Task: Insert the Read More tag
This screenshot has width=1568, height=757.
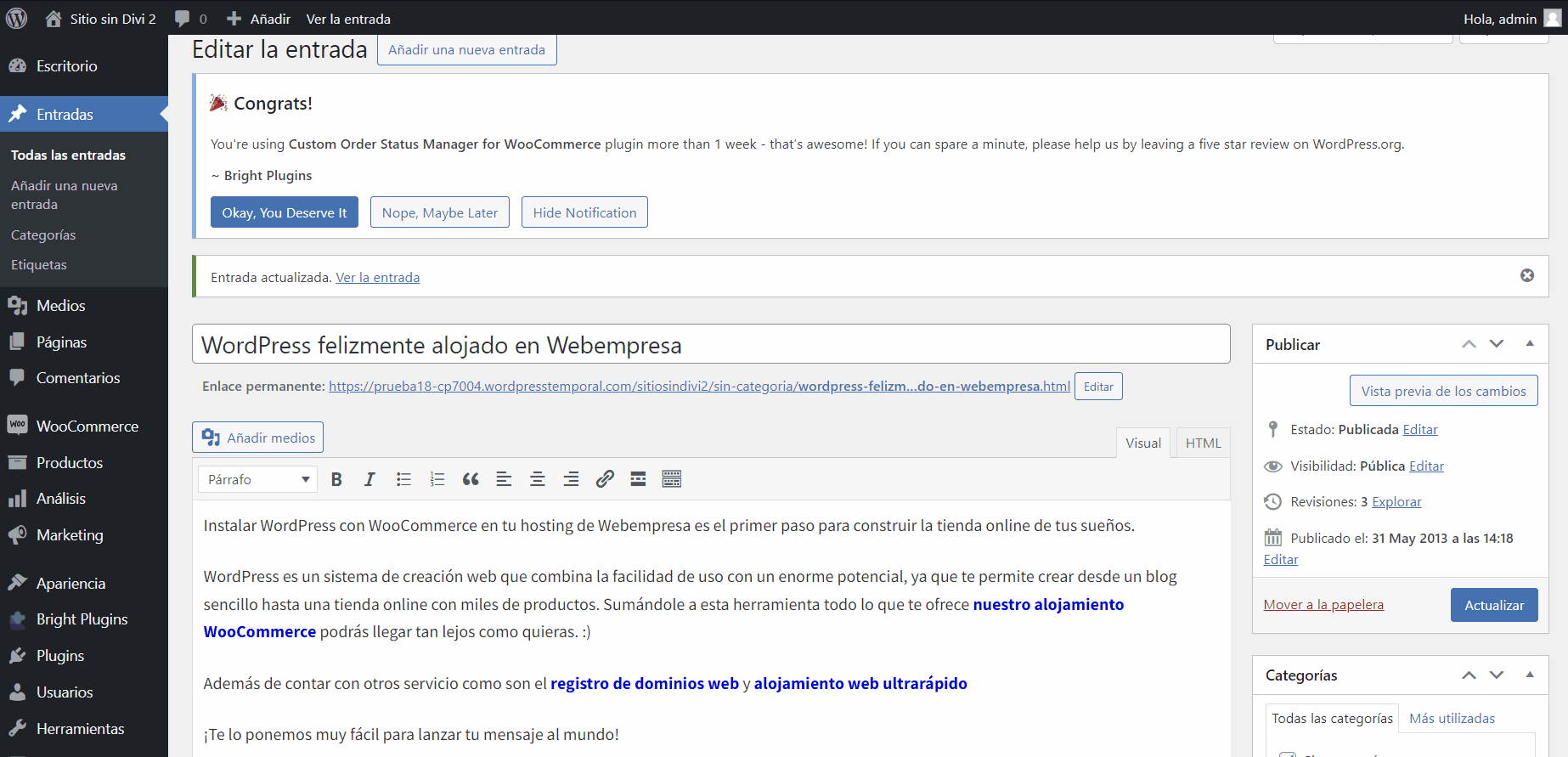Action: tap(638, 479)
